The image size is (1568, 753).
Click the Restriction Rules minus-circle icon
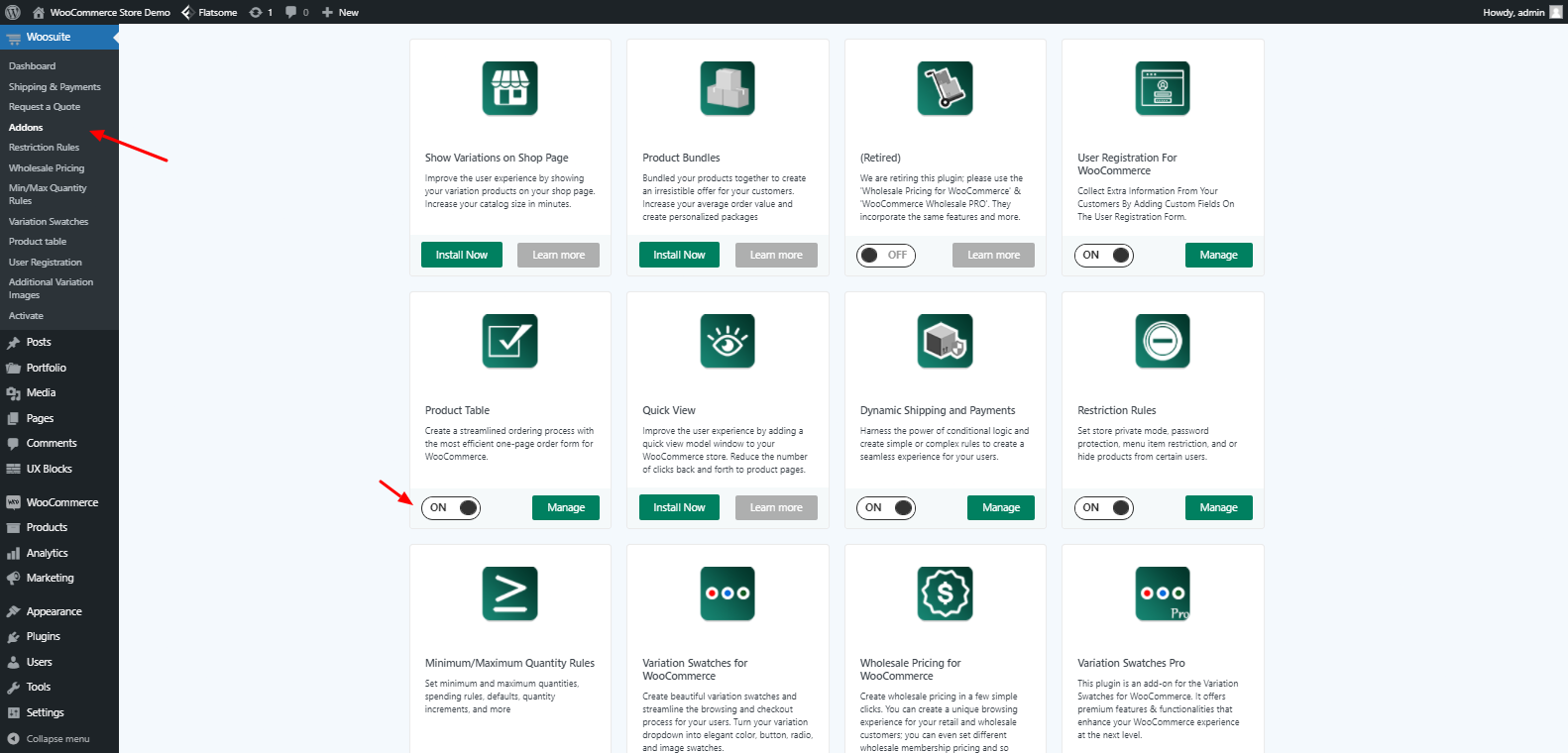click(1163, 341)
